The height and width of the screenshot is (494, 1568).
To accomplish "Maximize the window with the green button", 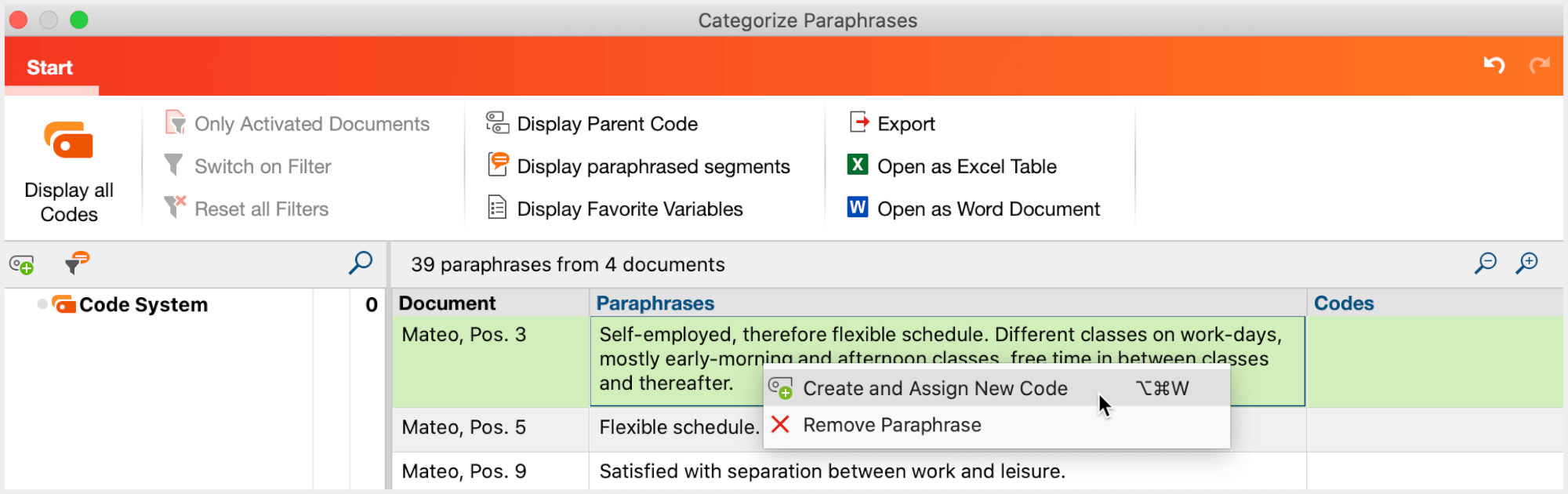I will (x=78, y=20).
